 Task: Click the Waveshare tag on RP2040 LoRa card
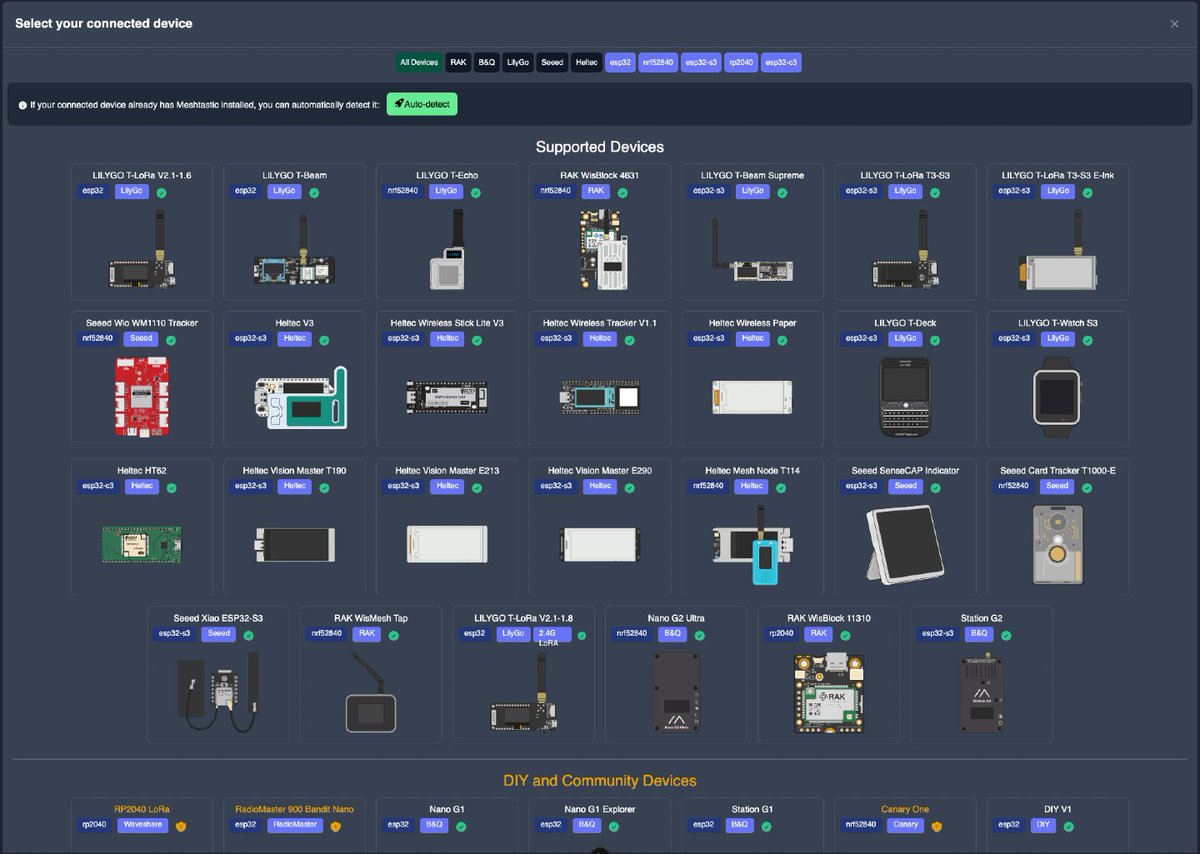[144, 825]
